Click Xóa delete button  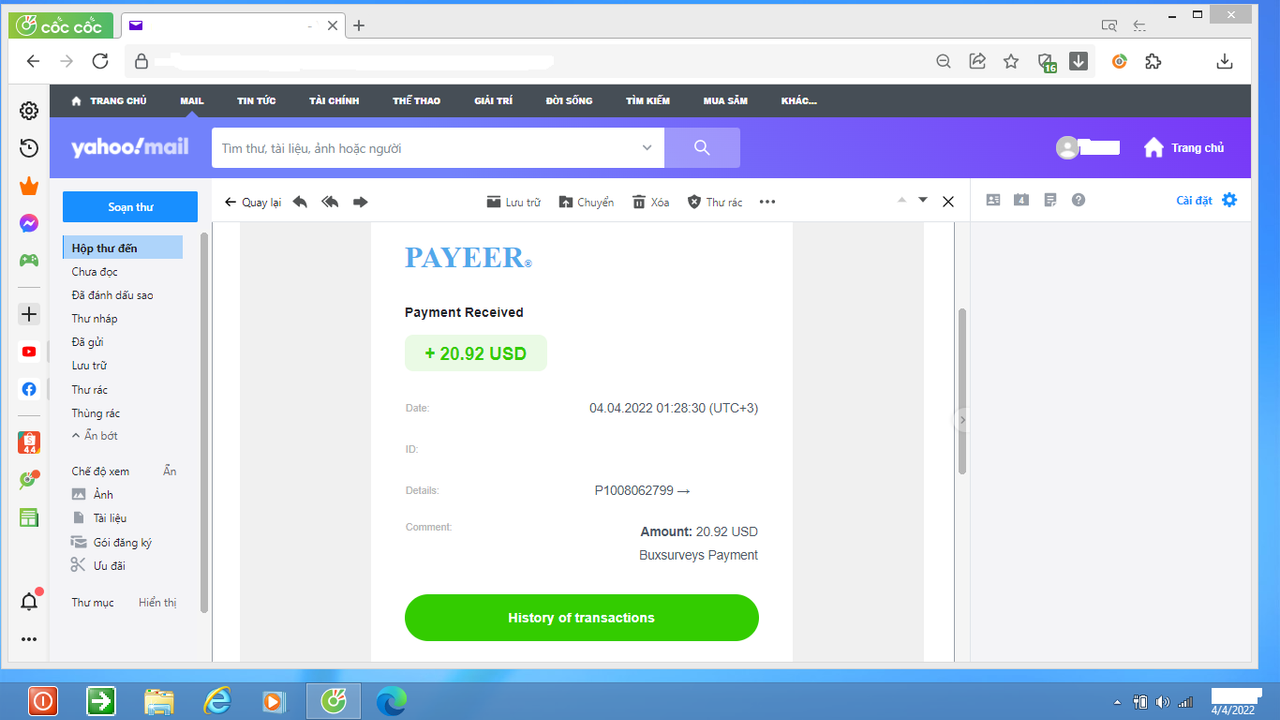coord(650,202)
